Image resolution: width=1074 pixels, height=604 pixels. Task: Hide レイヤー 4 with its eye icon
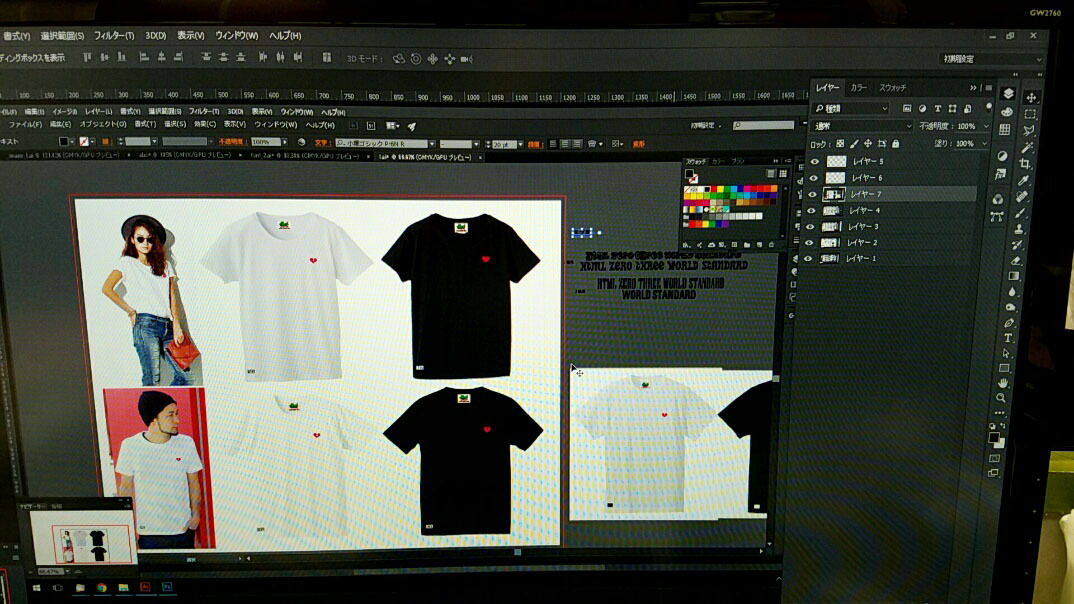click(812, 211)
